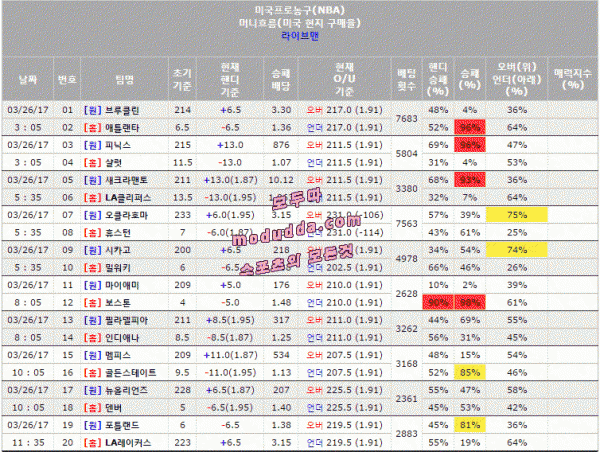Click the yellow 74% cell in 시카고 row
The height and width of the screenshot is (452, 600).
coord(517,250)
